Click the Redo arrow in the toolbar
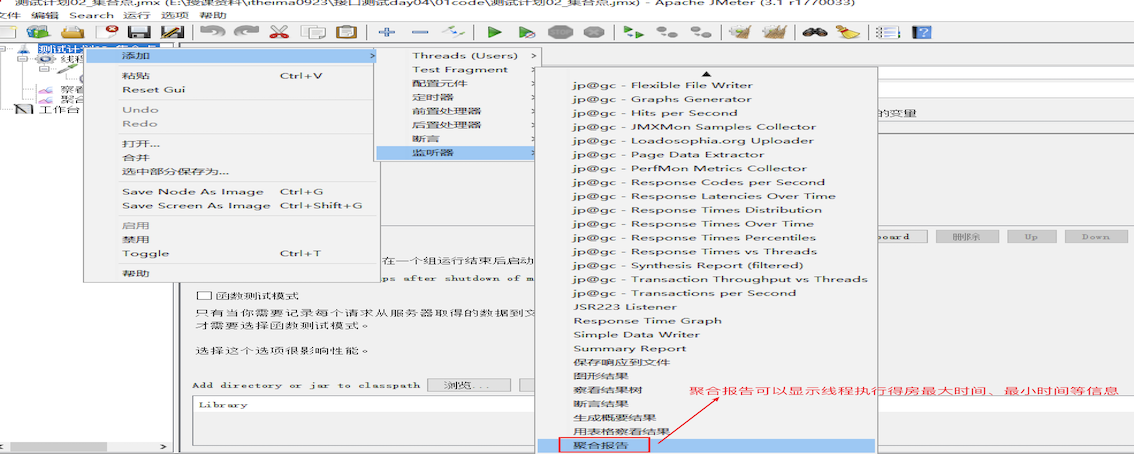 click(x=247, y=32)
